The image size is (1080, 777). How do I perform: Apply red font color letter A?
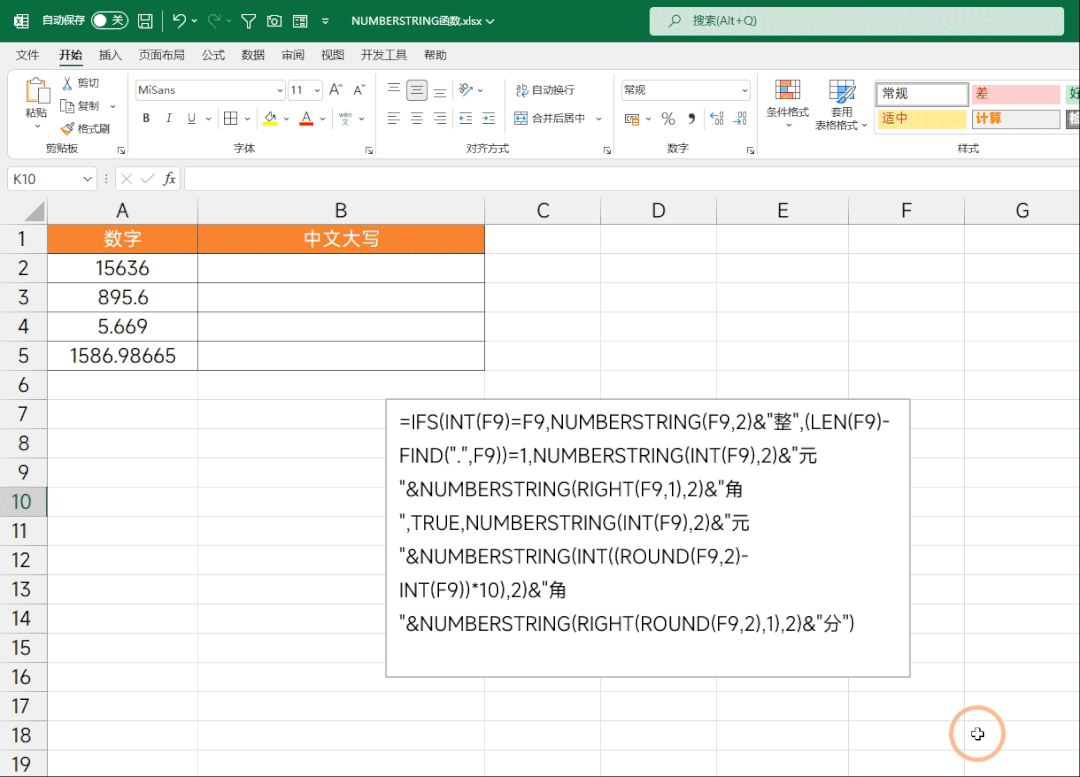click(x=307, y=118)
